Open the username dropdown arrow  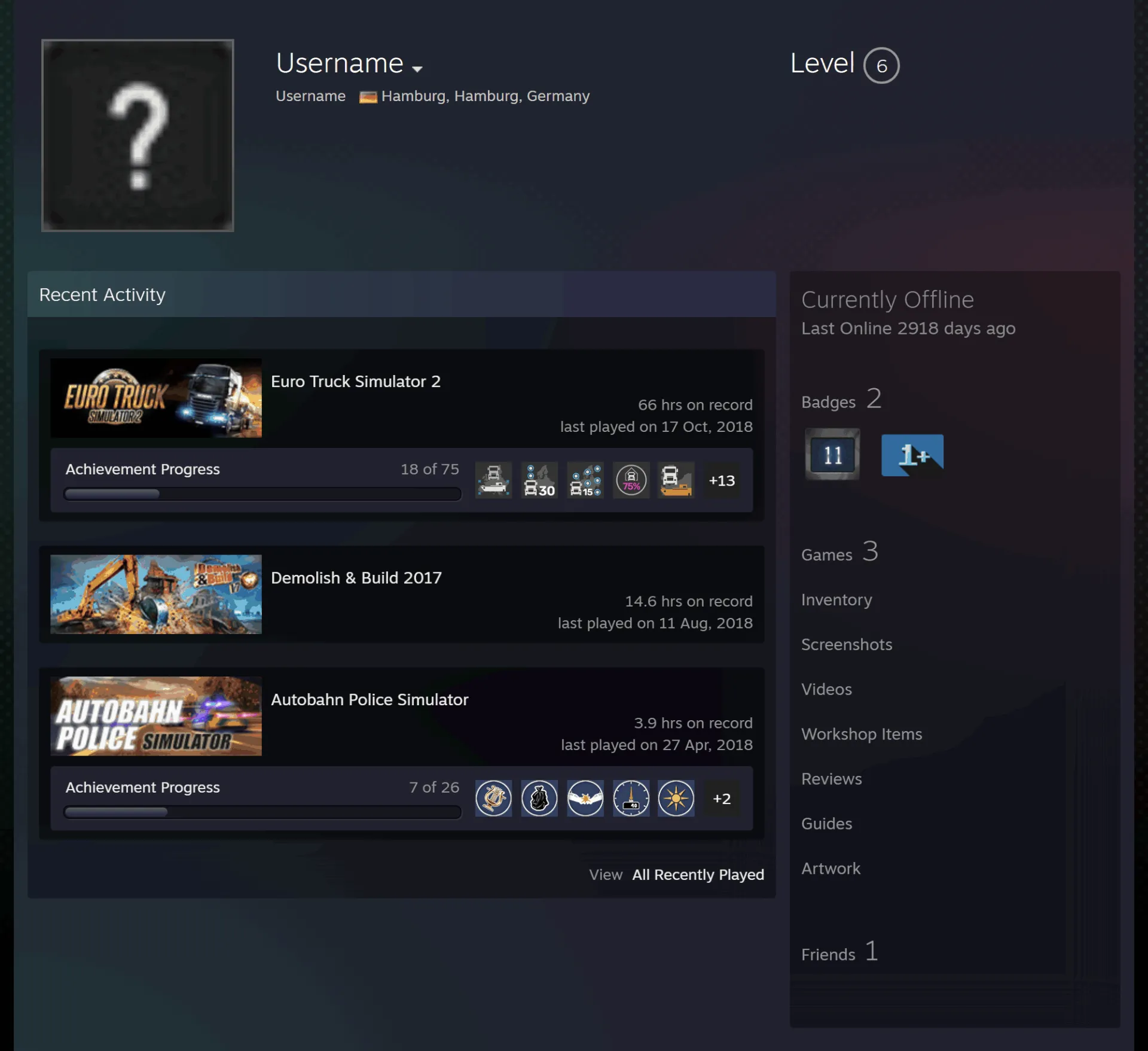pos(417,69)
